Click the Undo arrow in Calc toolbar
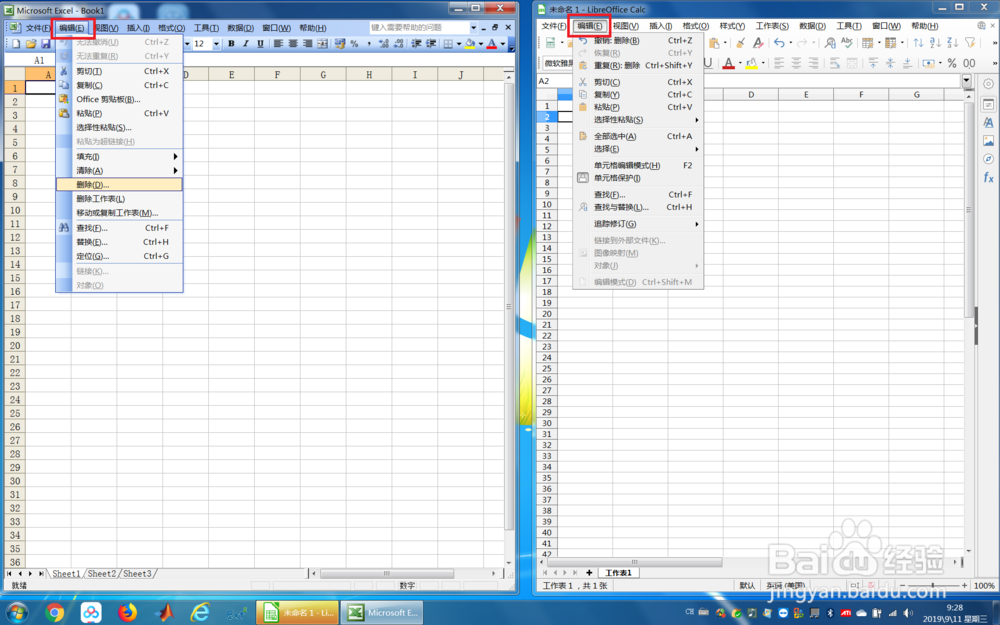 click(x=779, y=43)
